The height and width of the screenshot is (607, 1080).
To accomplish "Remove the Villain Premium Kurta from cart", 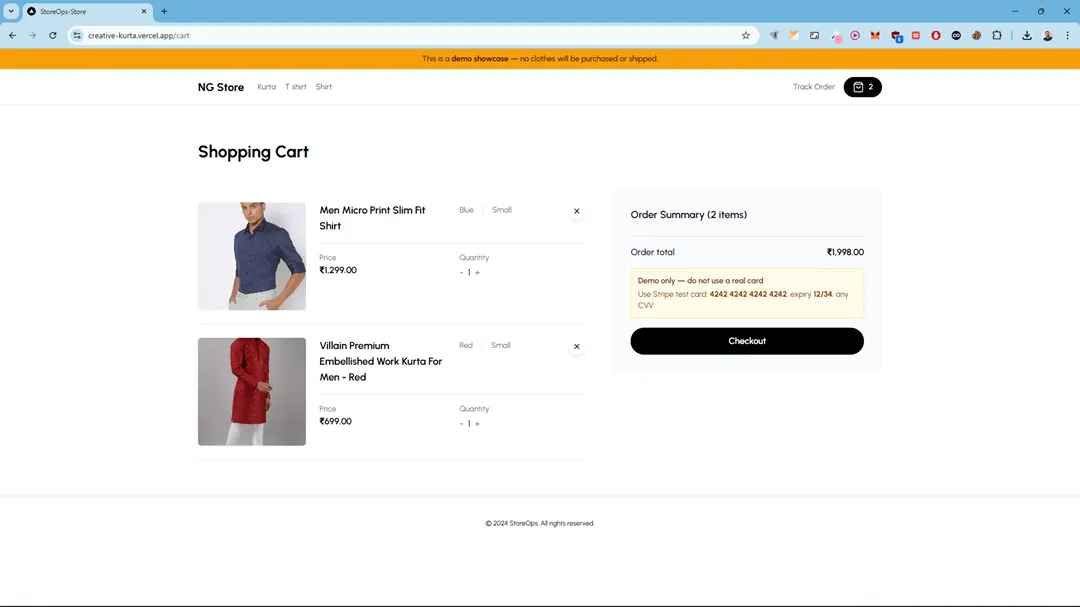I will (577, 347).
